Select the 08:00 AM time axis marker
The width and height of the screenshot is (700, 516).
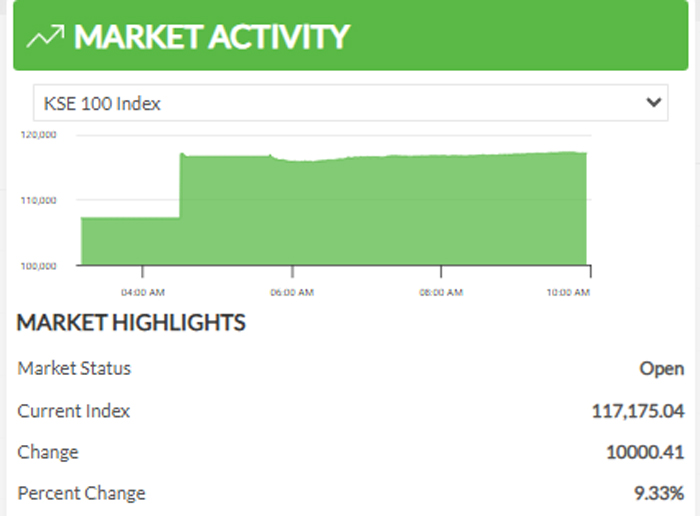(440, 292)
